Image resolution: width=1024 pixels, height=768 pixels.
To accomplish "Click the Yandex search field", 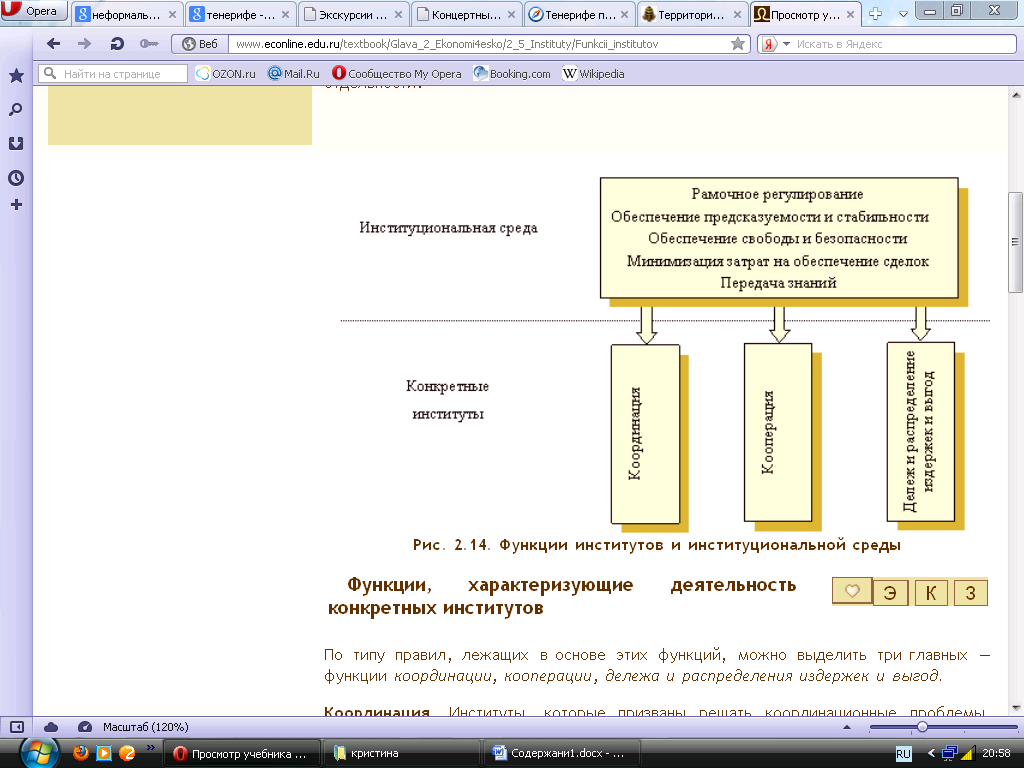I will tap(904, 44).
